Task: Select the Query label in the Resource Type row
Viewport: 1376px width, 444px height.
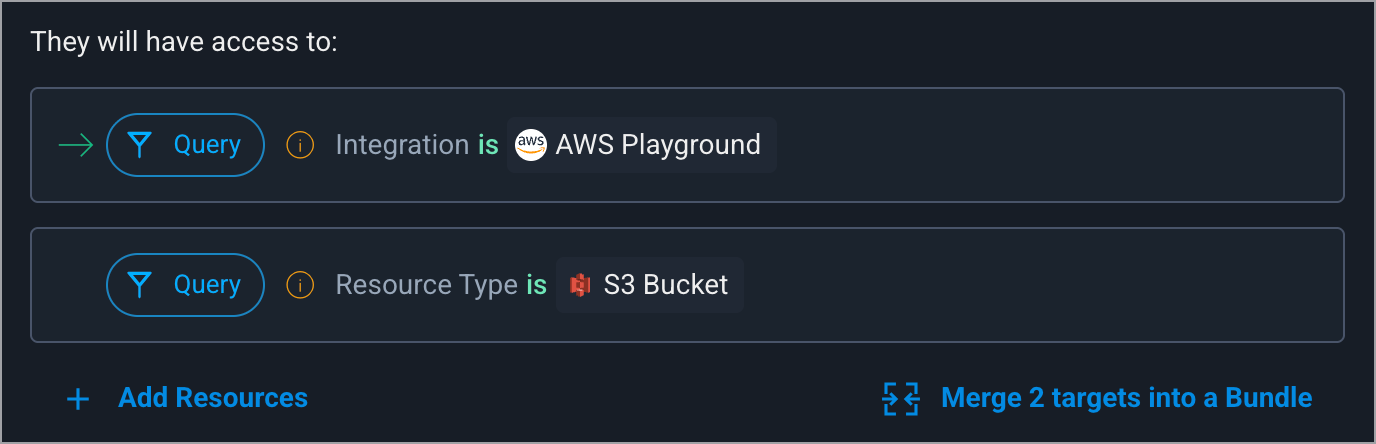Action: (207, 285)
